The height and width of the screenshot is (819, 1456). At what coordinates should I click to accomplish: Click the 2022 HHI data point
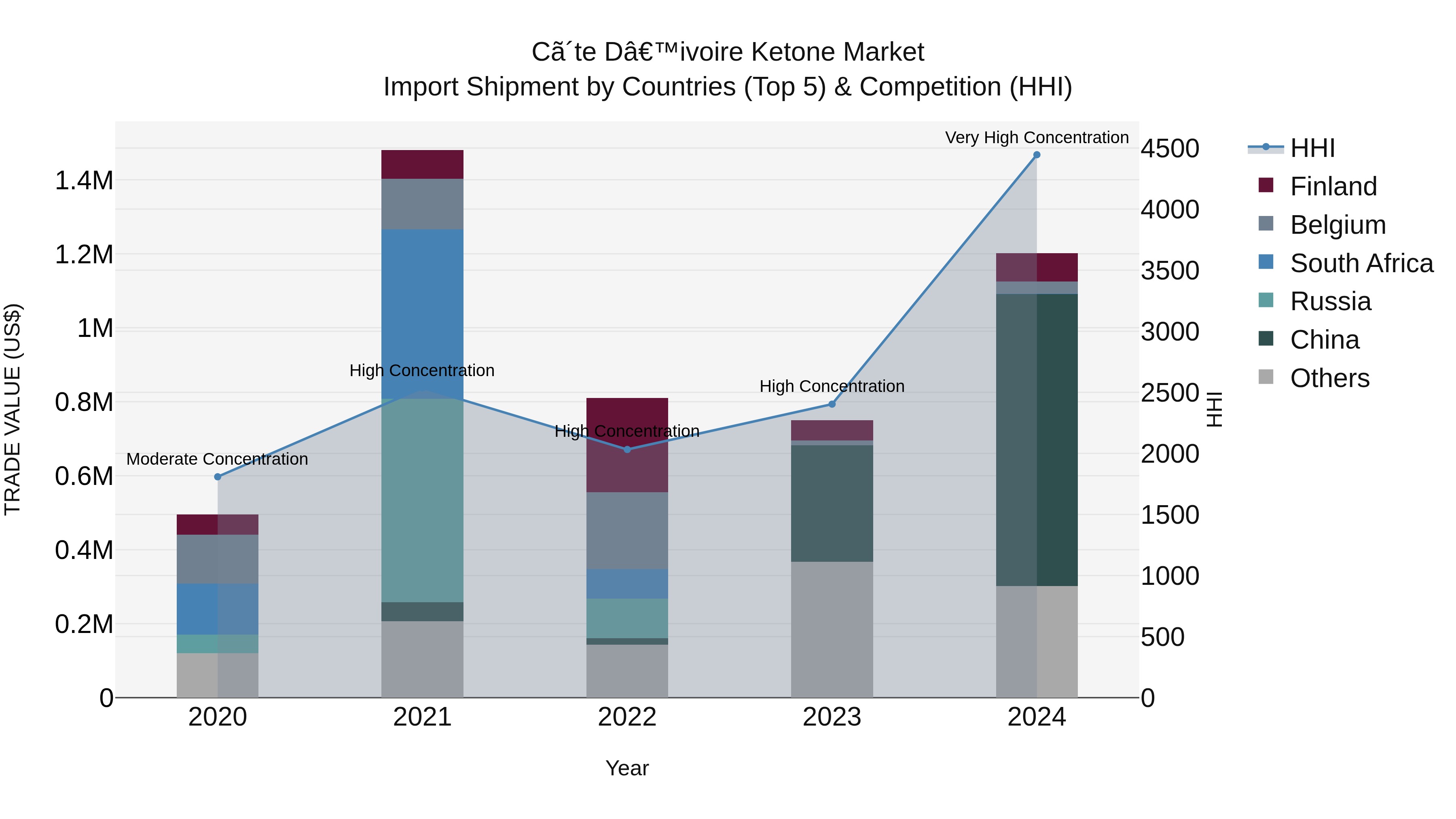tap(627, 449)
